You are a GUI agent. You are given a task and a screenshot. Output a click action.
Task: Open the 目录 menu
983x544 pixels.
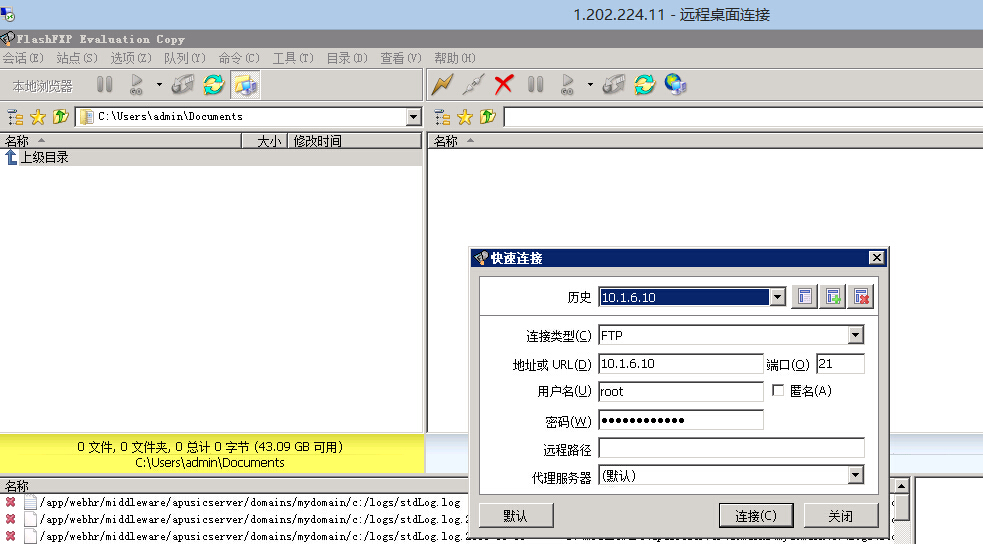coord(347,58)
